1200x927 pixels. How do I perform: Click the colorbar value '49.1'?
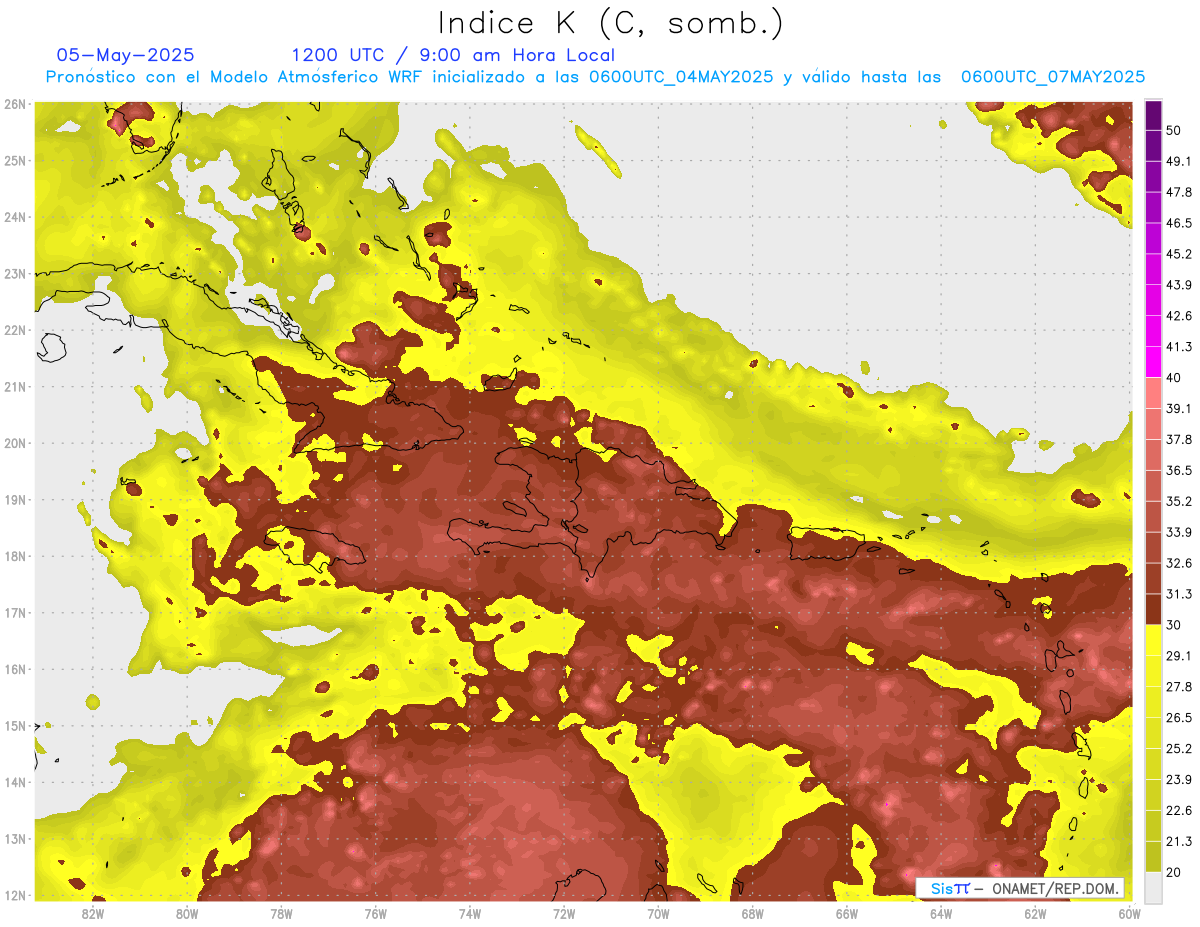pyautogui.click(x=1179, y=161)
